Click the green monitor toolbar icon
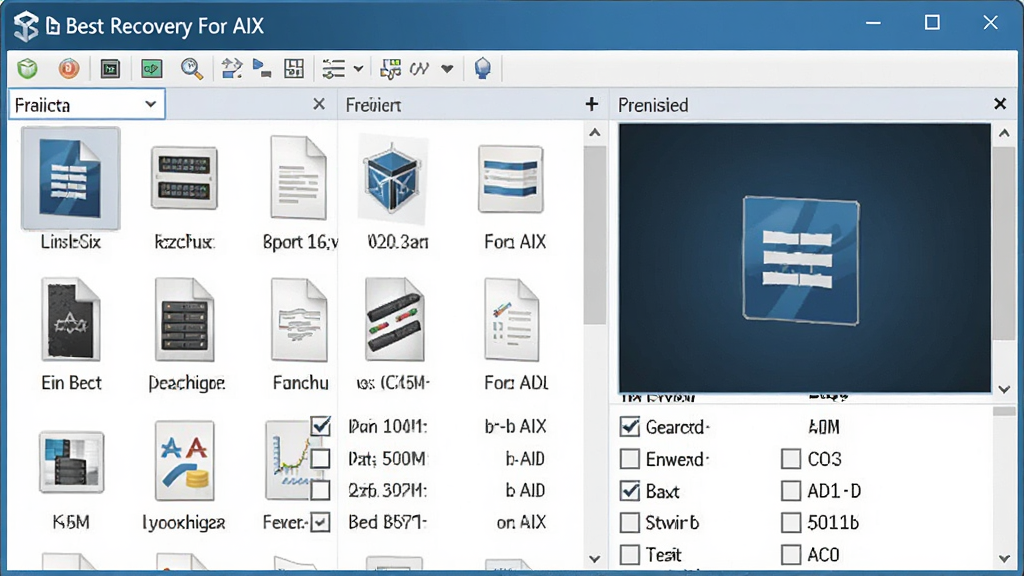 pyautogui.click(x=152, y=69)
